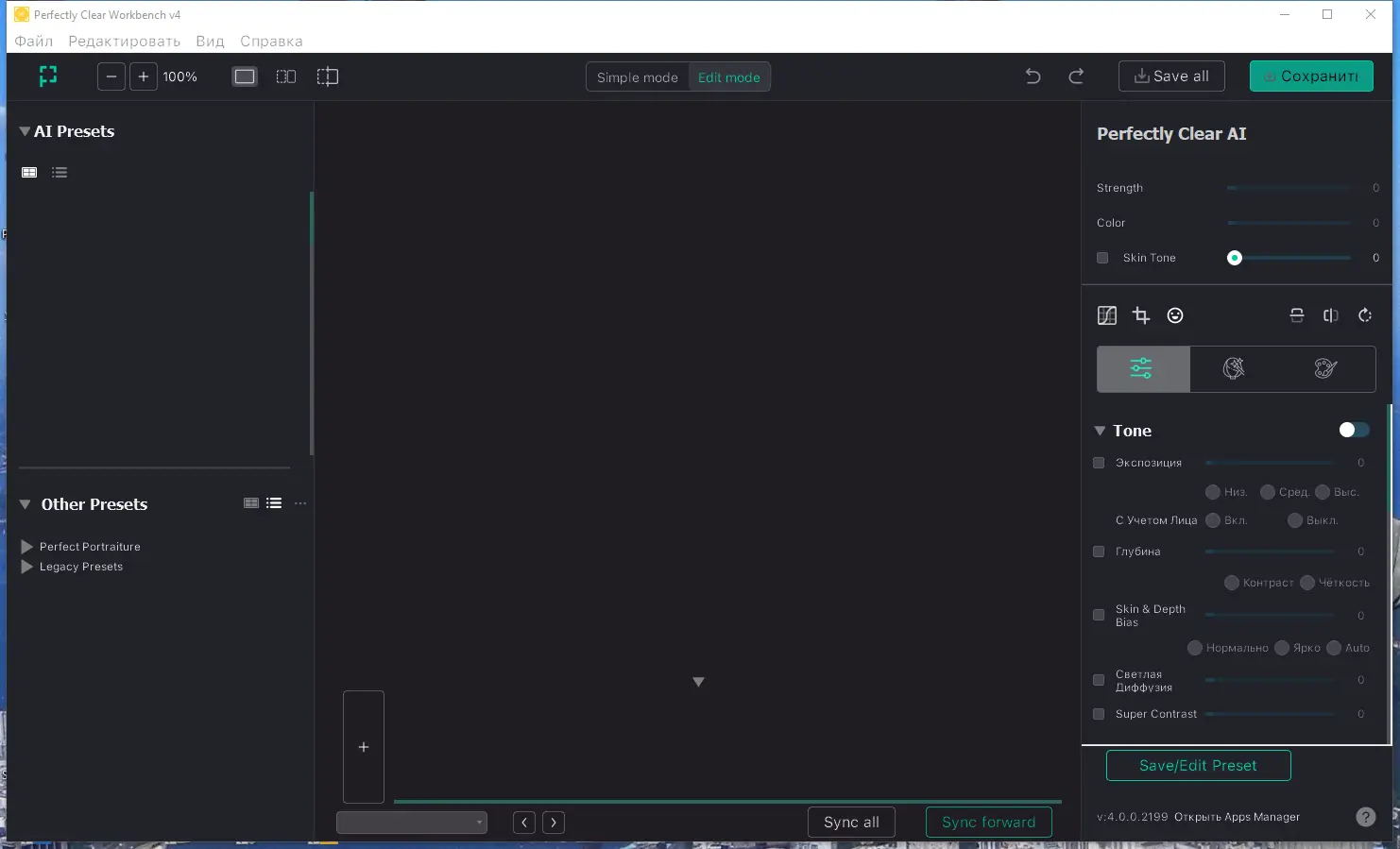Switch to Edit mode

coord(729,77)
